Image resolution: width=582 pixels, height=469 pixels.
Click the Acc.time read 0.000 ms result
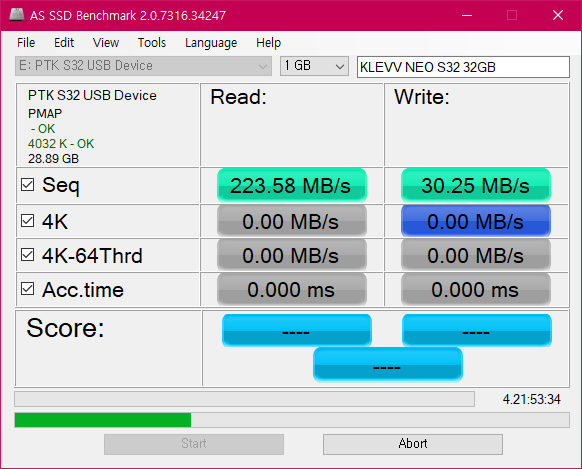(292, 289)
